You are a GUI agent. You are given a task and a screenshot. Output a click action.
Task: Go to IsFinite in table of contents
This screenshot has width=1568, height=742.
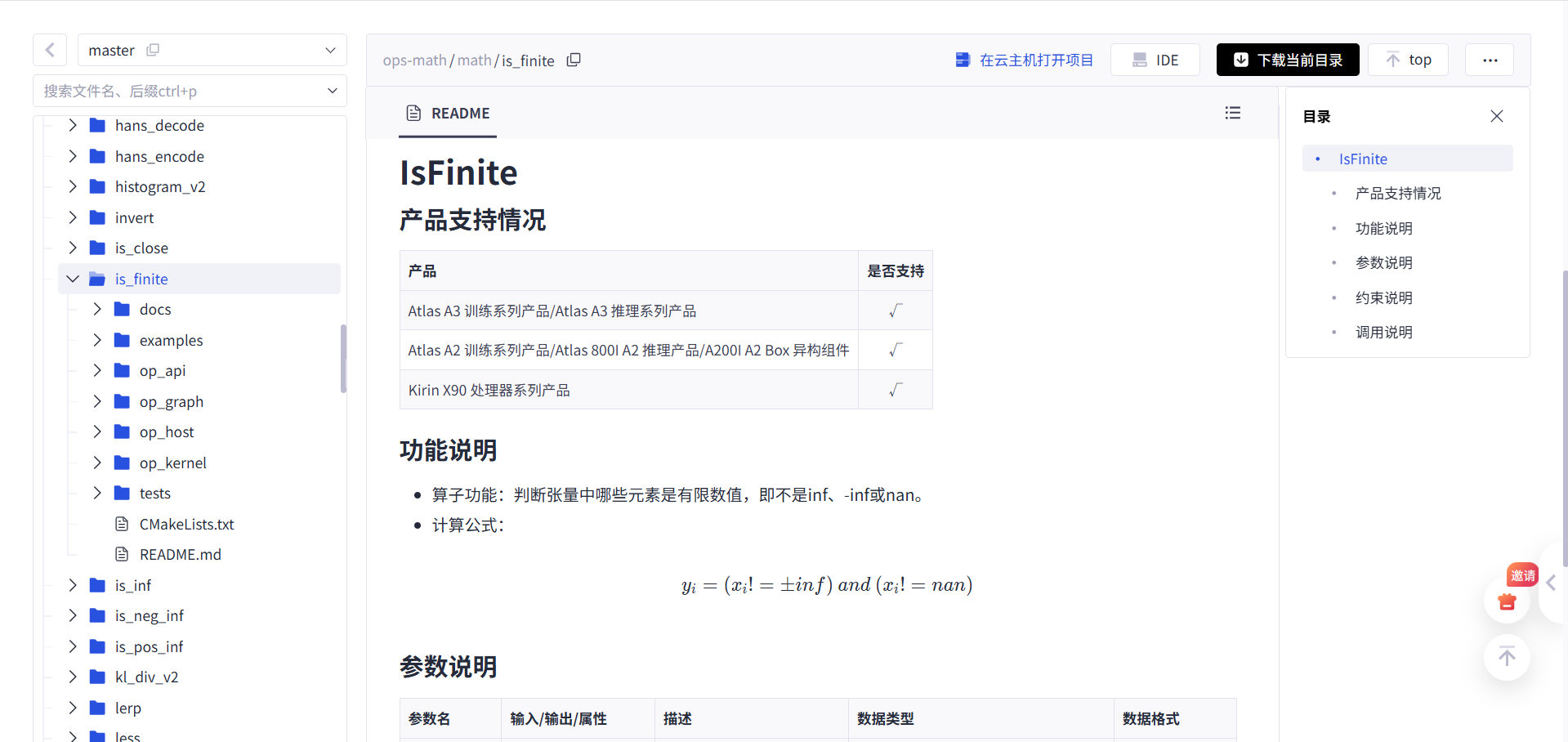click(x=1363, y=159)
